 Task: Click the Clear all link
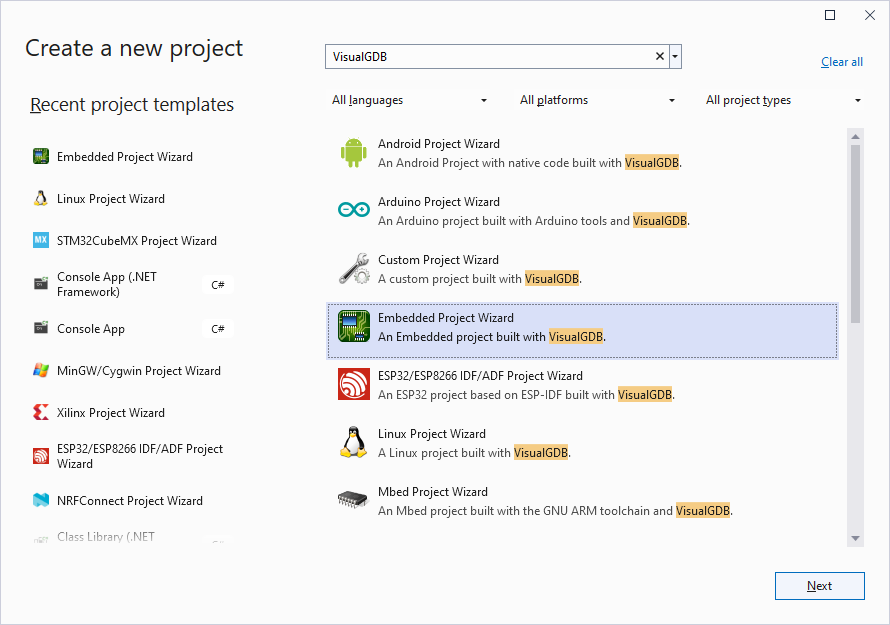pos(842,62)
